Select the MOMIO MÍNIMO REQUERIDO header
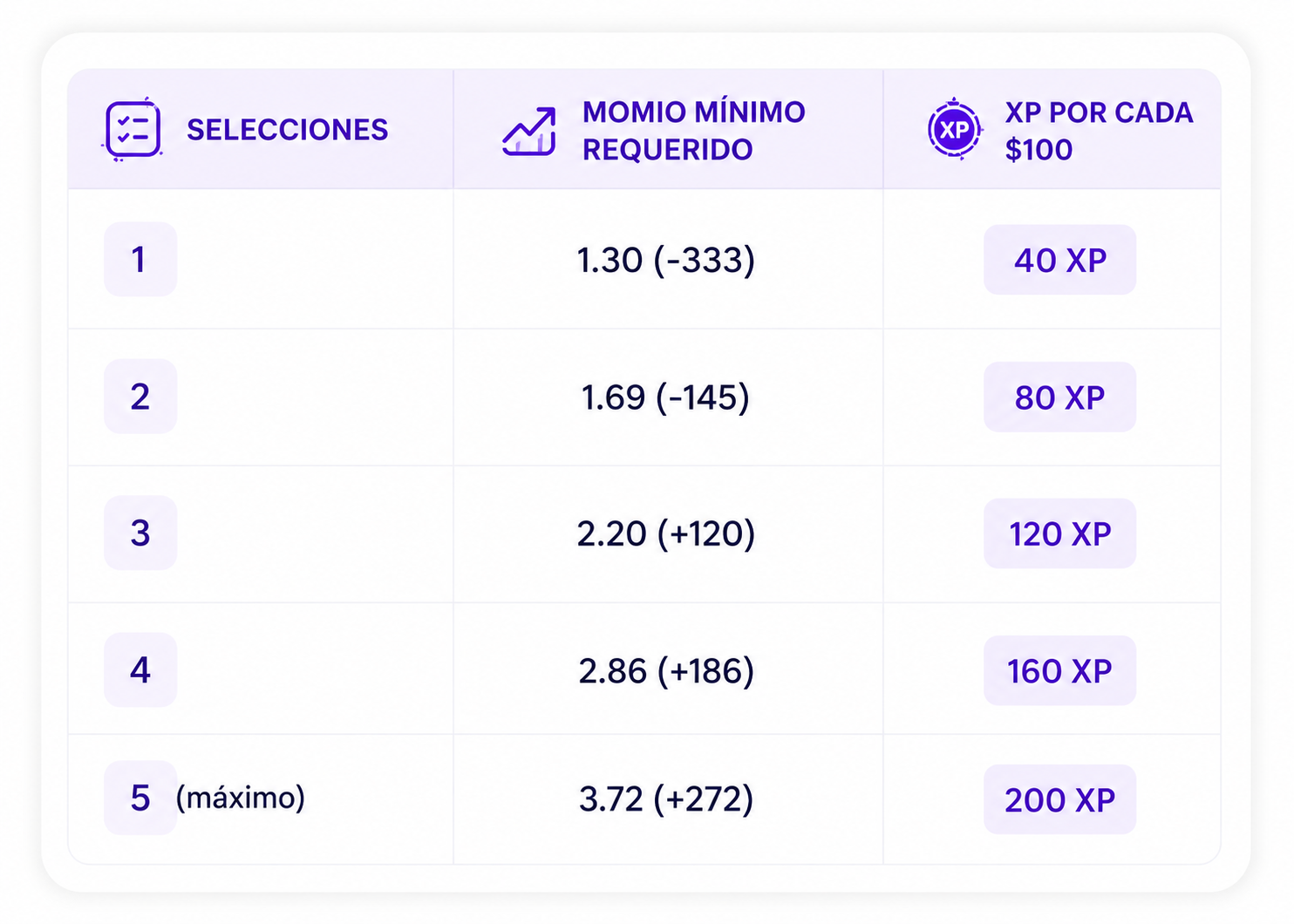Viewport: 1294px width, 924px height. (694, 131)
